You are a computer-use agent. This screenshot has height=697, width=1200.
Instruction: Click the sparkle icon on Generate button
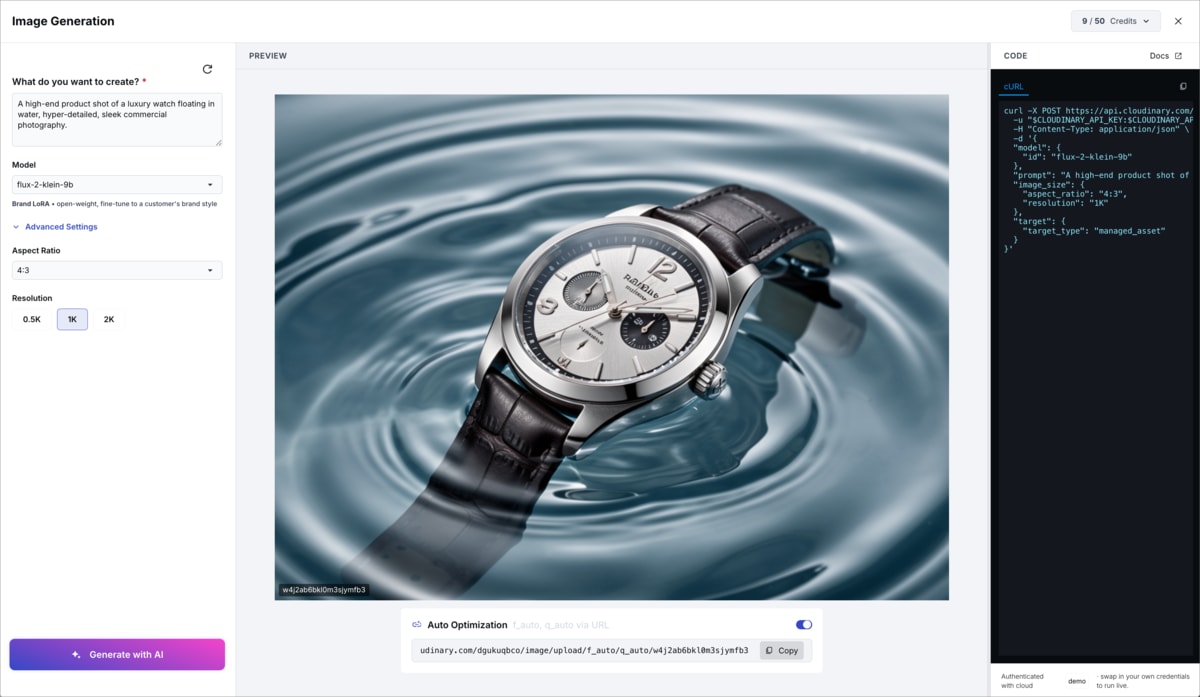(76, 654)
